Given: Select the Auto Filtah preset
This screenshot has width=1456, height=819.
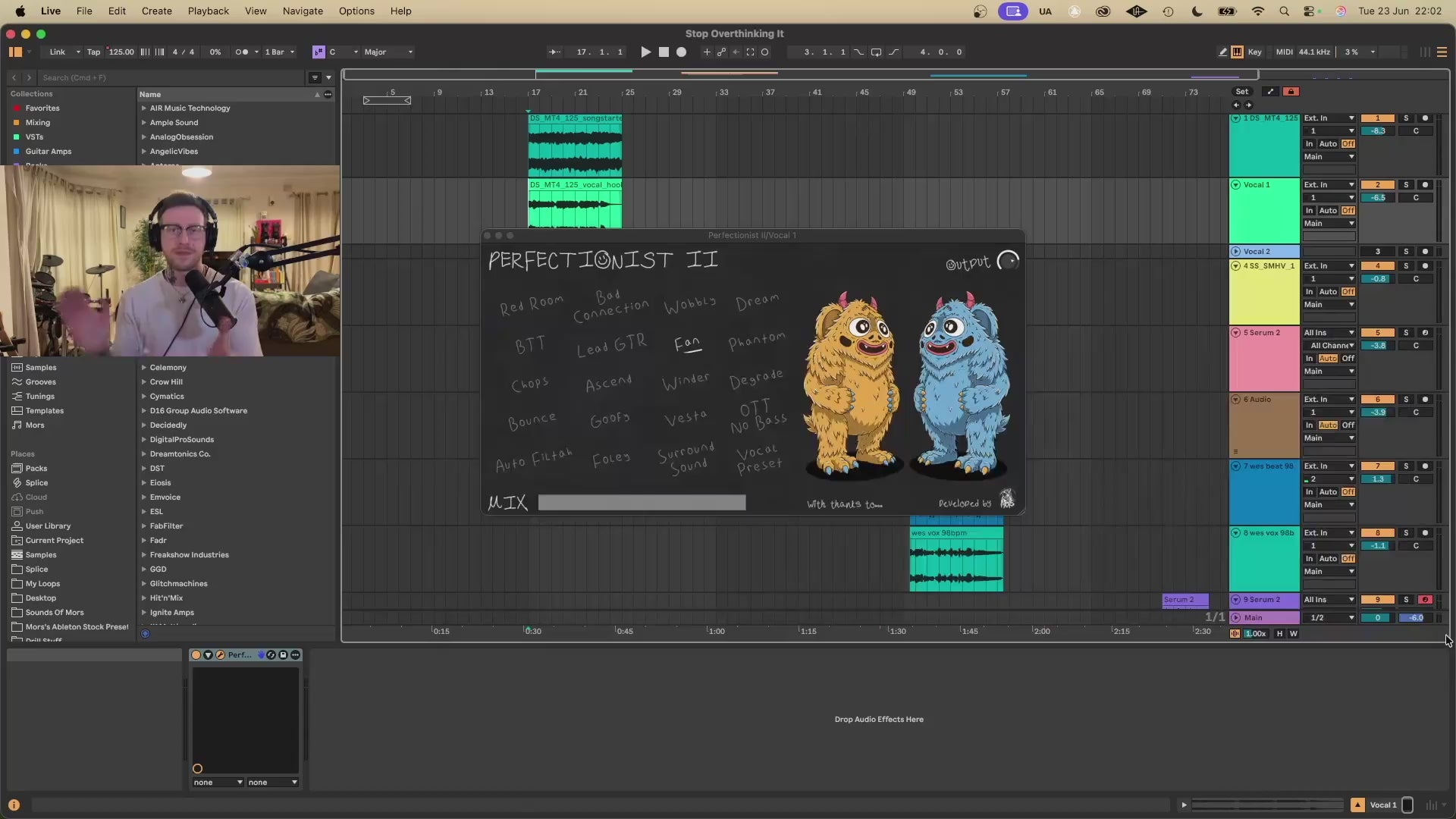Looking at the screenshot, I should pos(534,460).
